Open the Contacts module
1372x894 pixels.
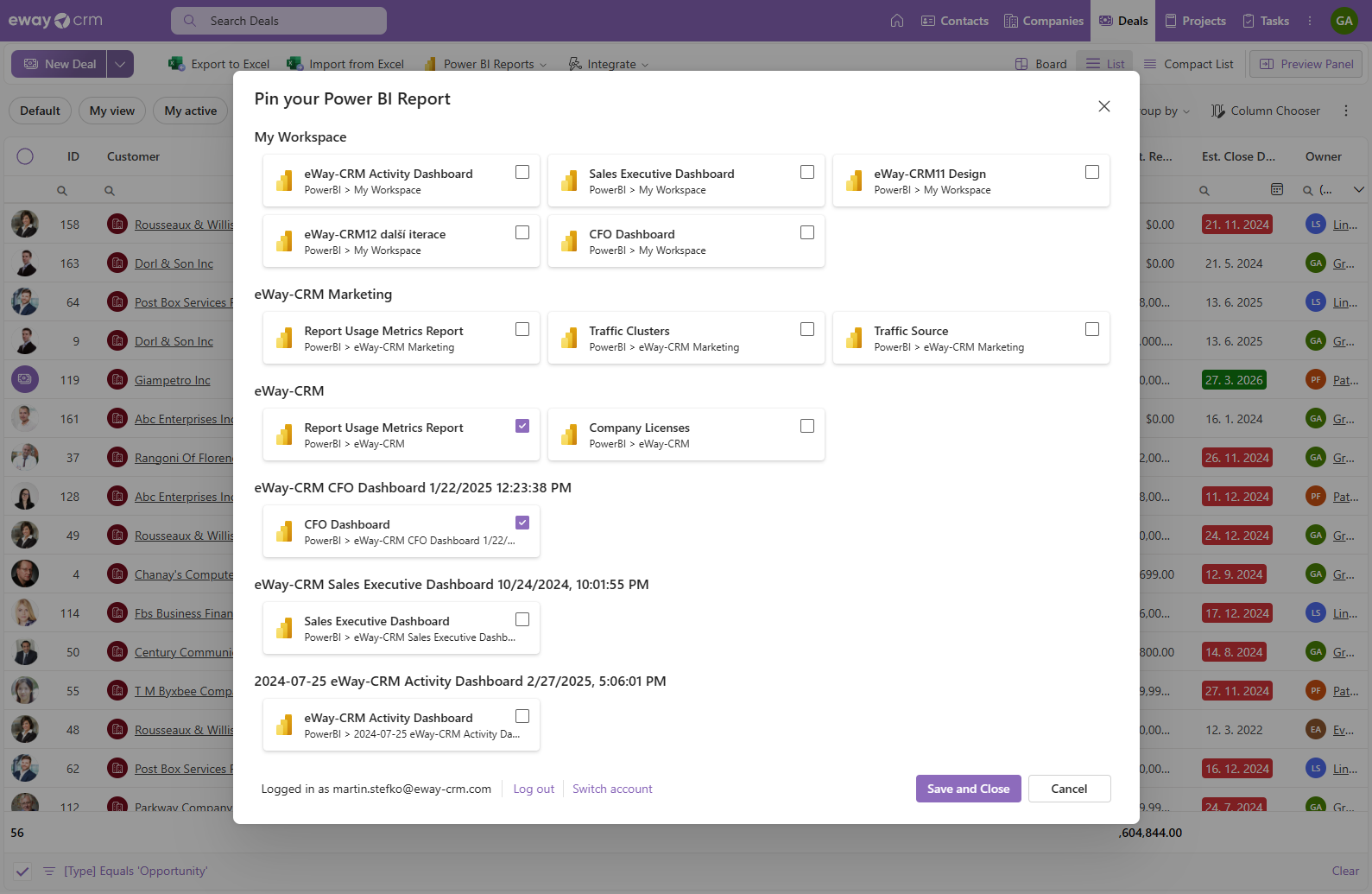[954, 21]
